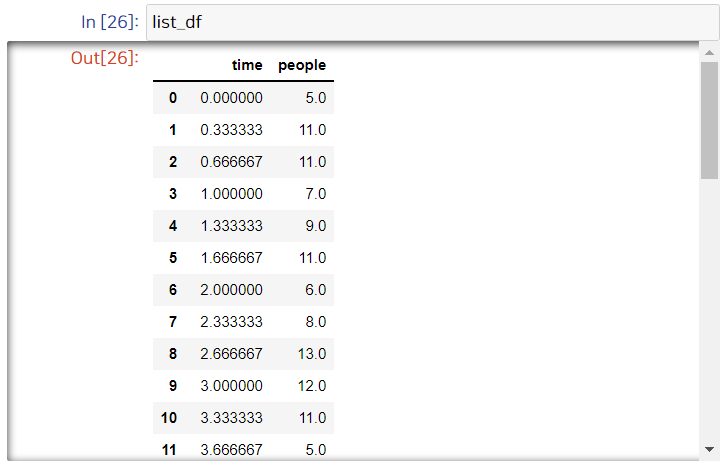Select the time value 1.666667
This screenshot has height=470, width=727.
[231, 258]
